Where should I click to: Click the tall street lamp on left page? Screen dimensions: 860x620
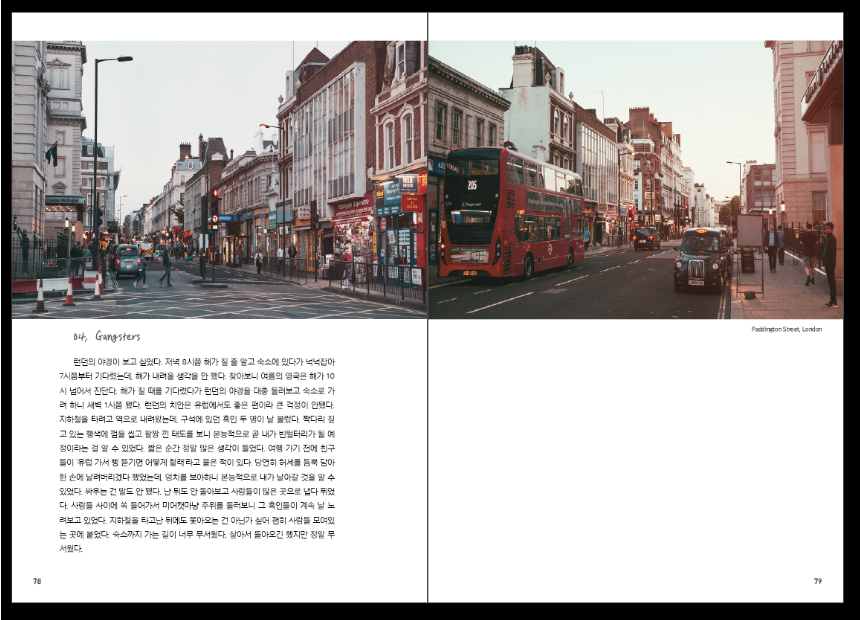coord(97,150)
